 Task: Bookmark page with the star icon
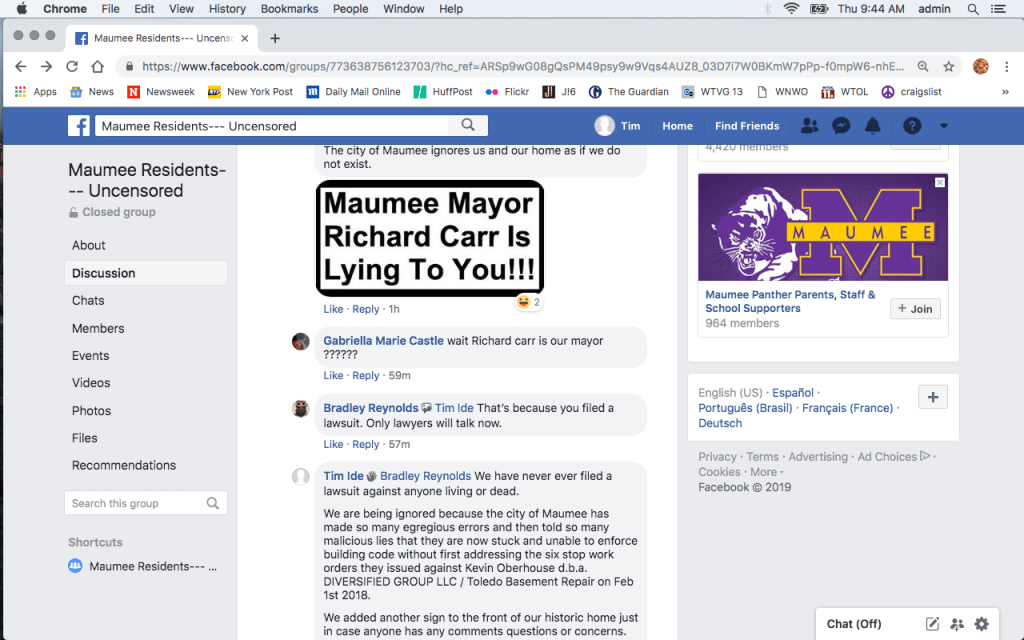tap(949, 67)
